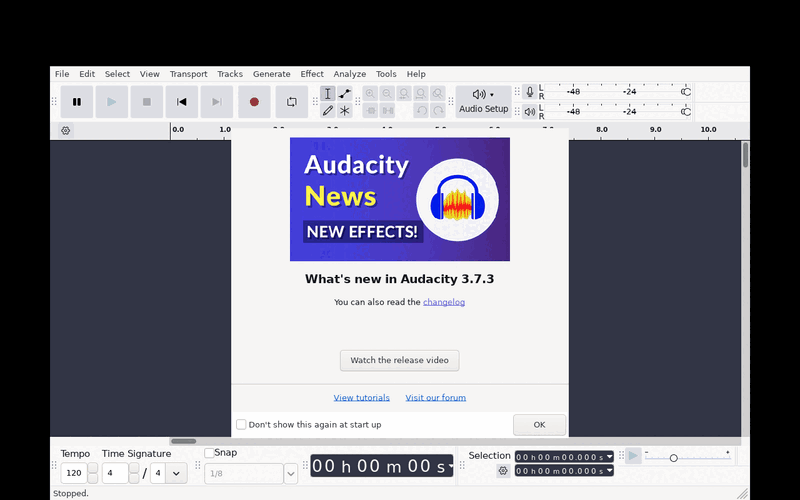Choose the Selection tool I-beam
The width and height of the screenshot is (800, 500).
click(328, 93)
